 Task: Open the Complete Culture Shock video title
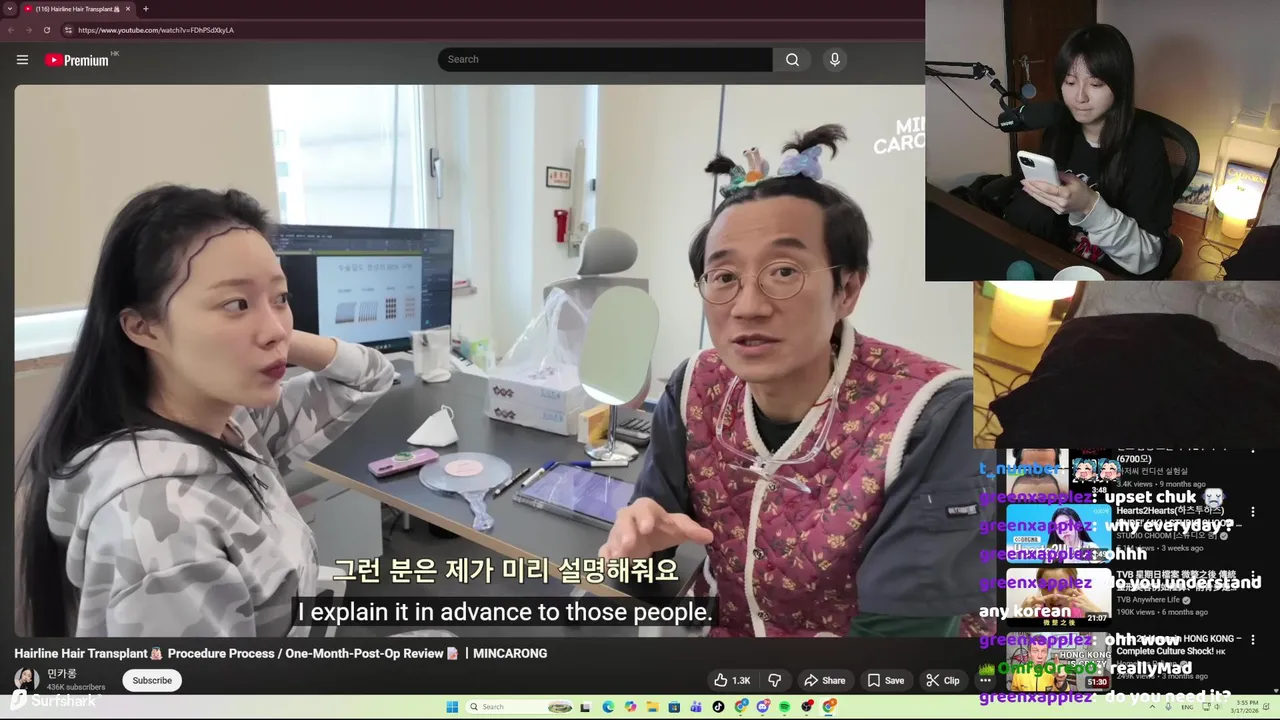[1177, 645]
